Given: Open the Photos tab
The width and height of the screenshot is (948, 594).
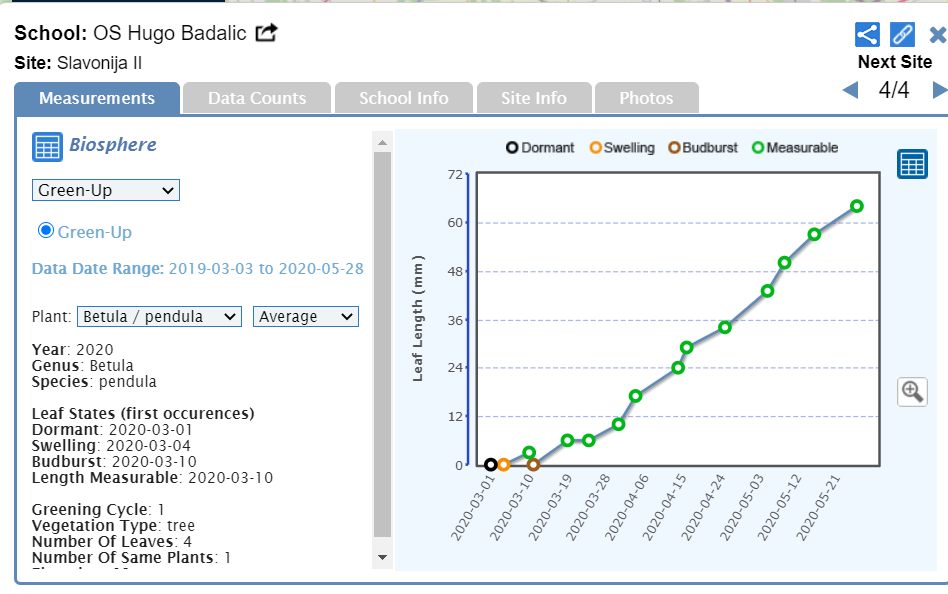Looking at the screenshot, I should pos(646,98).
